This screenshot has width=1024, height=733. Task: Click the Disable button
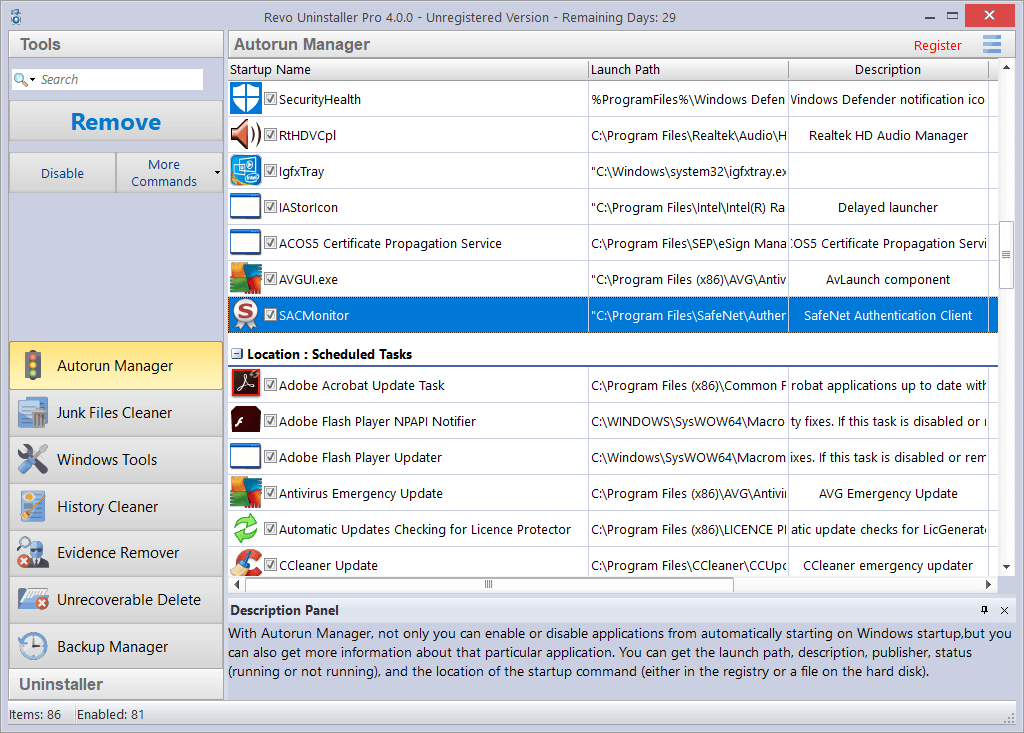(x=63, y=172)
